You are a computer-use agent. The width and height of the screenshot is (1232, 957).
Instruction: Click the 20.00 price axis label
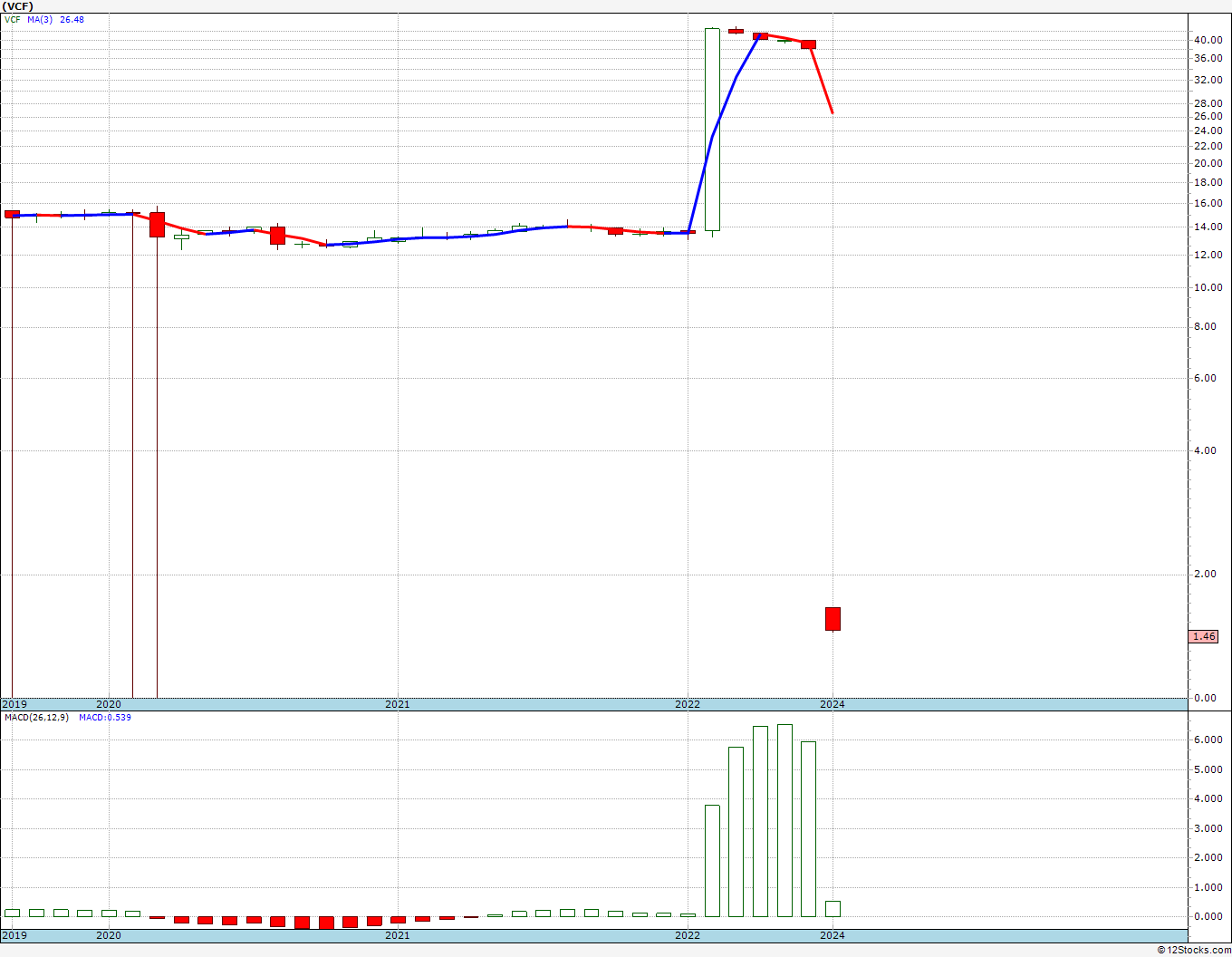tap(1207, 164)
